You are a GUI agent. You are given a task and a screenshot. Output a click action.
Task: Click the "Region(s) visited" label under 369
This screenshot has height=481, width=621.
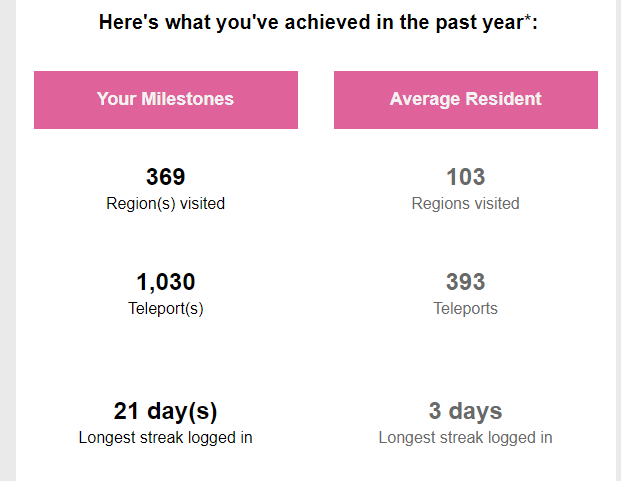pos(165,203)
